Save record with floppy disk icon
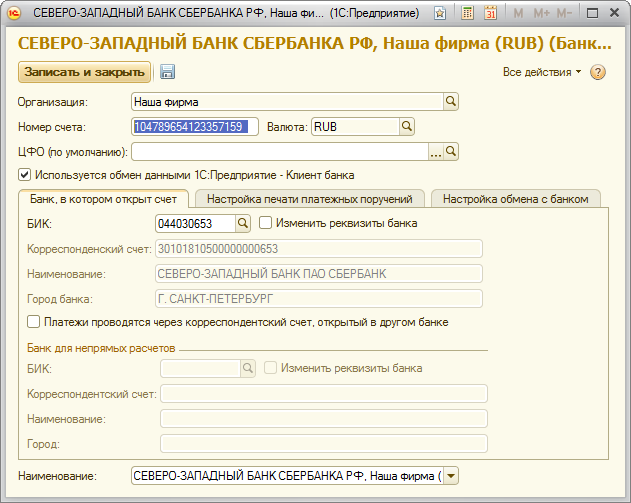The width and height of the screenshot is (631, 503). (167, 72)
